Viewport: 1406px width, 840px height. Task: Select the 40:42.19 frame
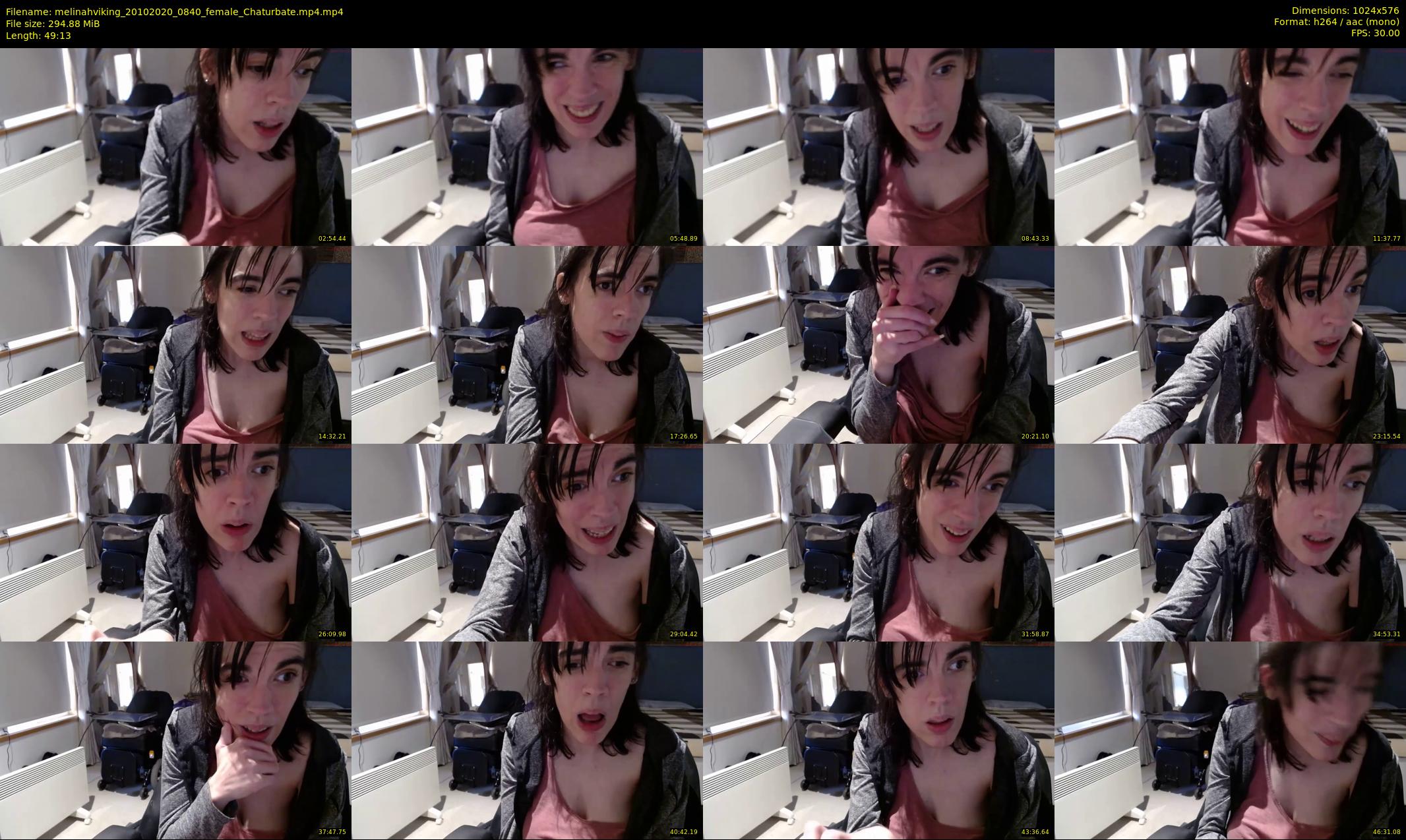[x=527, y=740]
